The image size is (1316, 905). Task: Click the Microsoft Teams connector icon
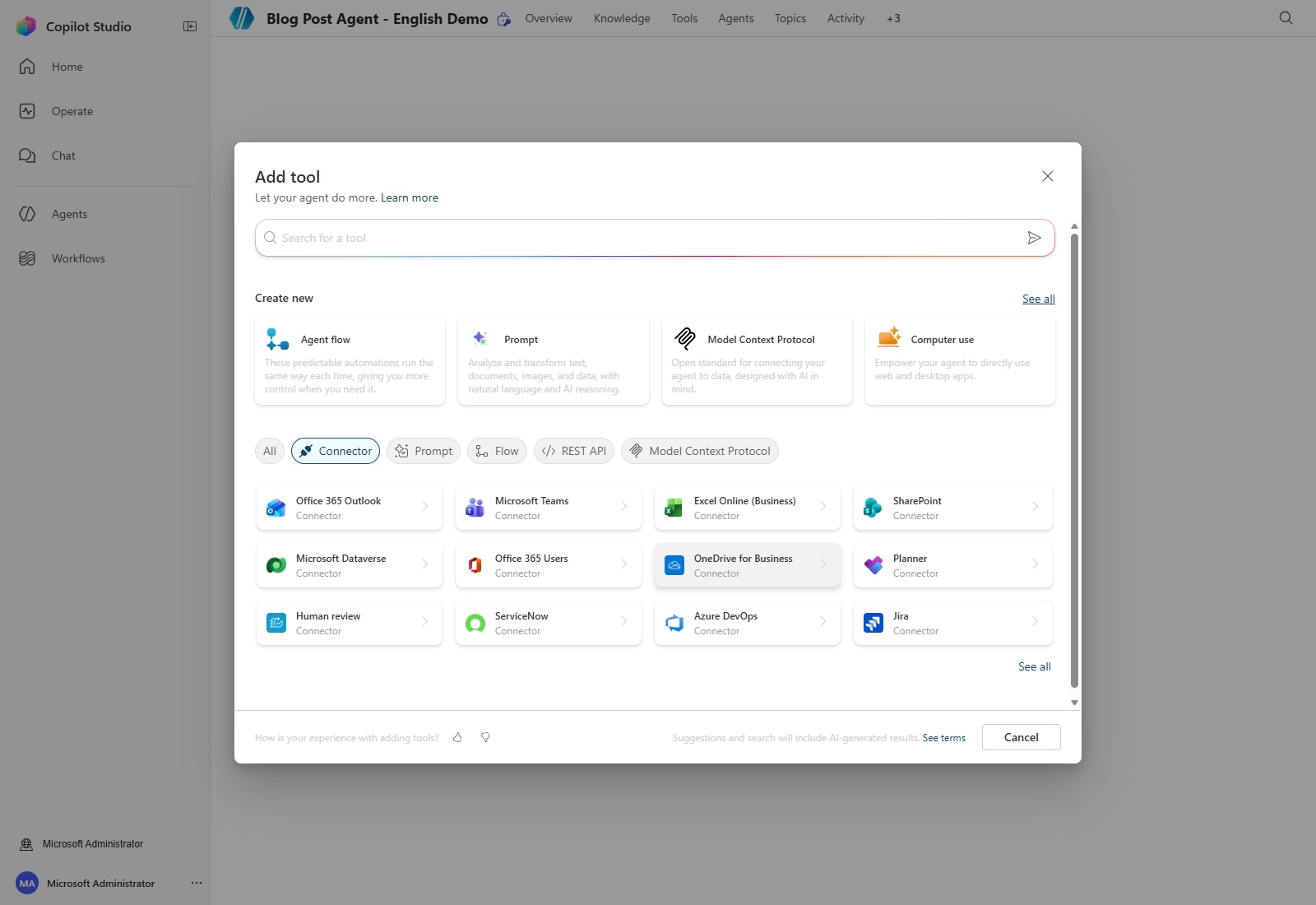click(475, 508)
